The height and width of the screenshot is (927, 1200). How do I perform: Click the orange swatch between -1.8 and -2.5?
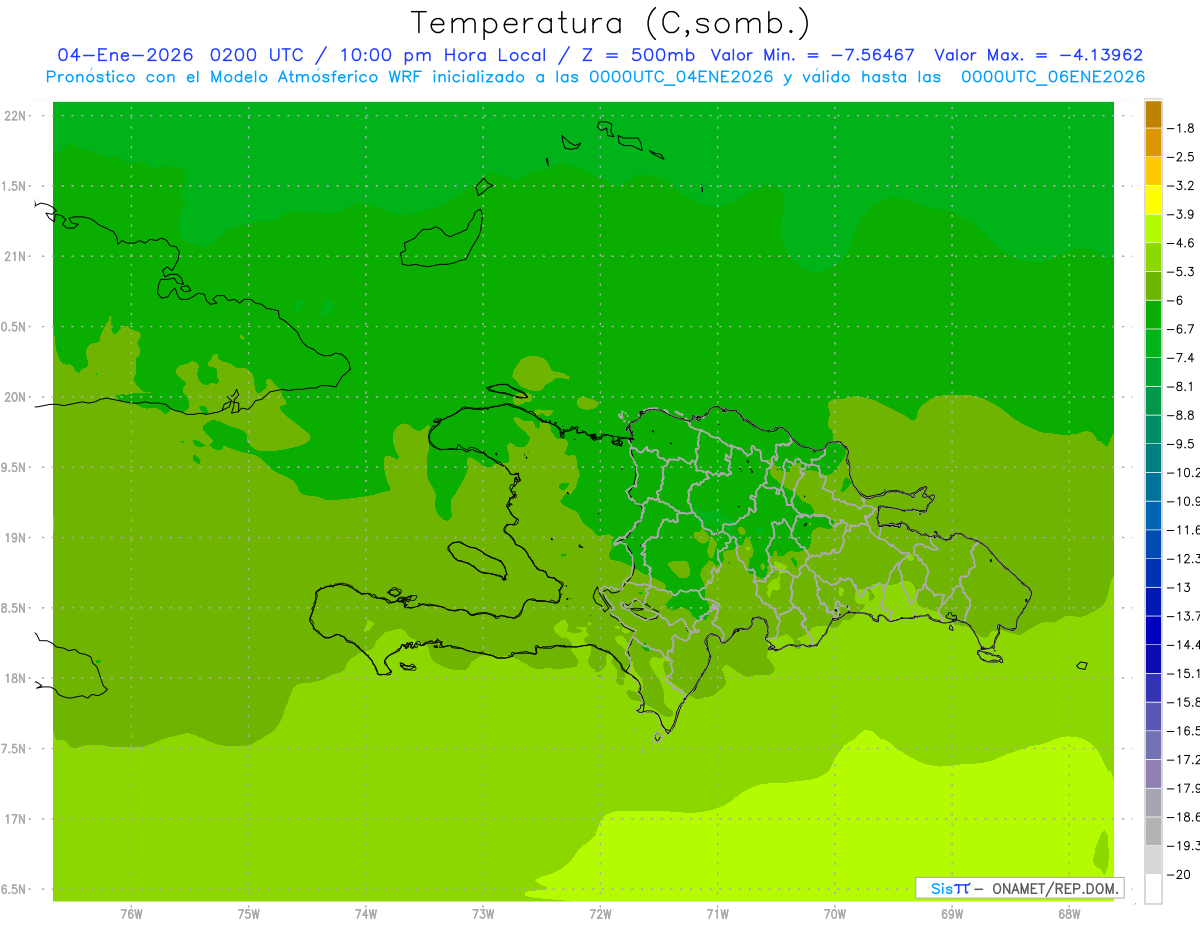(x=1153, y=142)
